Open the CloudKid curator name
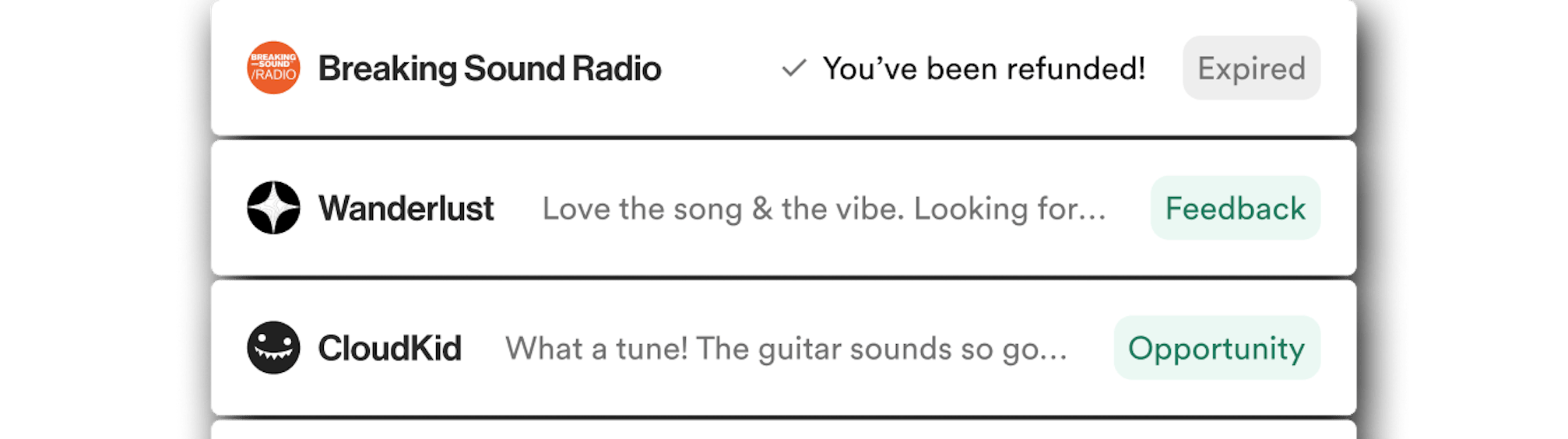This screenshot has height=439, width=1568. click(390, 348)
